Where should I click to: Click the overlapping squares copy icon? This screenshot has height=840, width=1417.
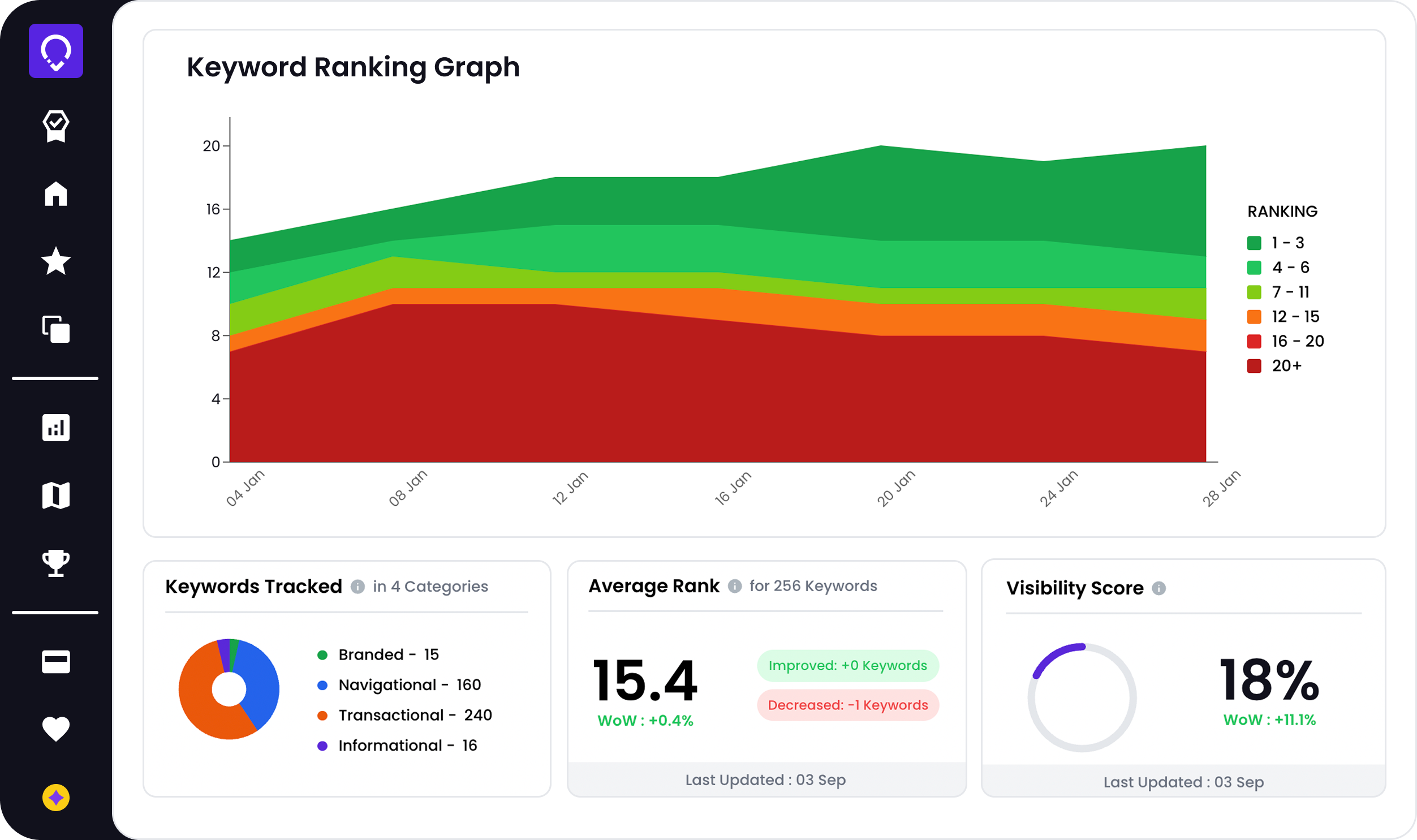tap(55, 329)
